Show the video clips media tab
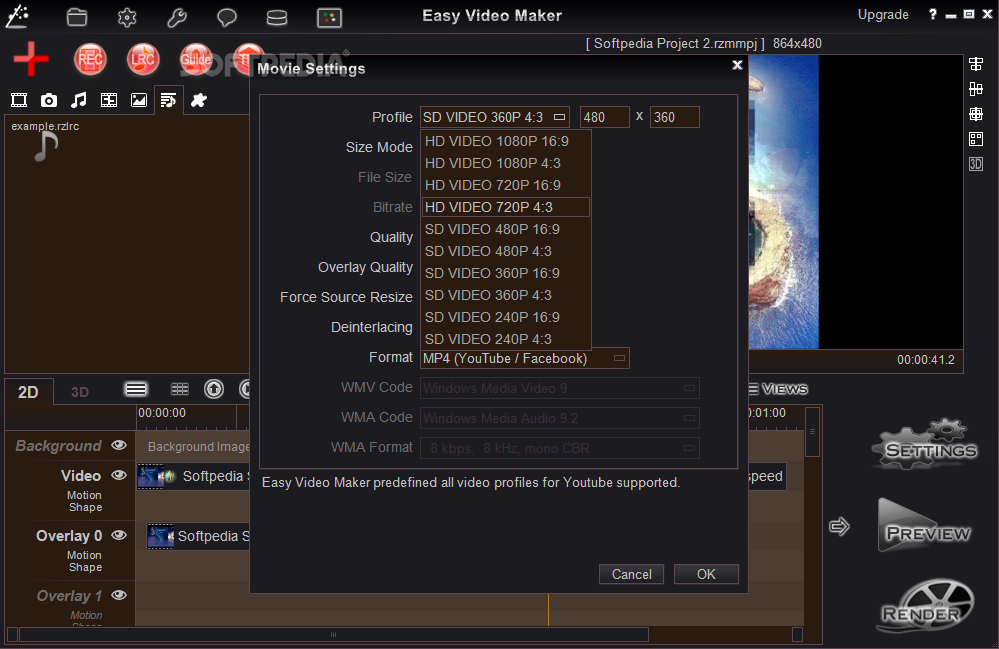This screenshot has height=649, width=999. tap(19, 100)
